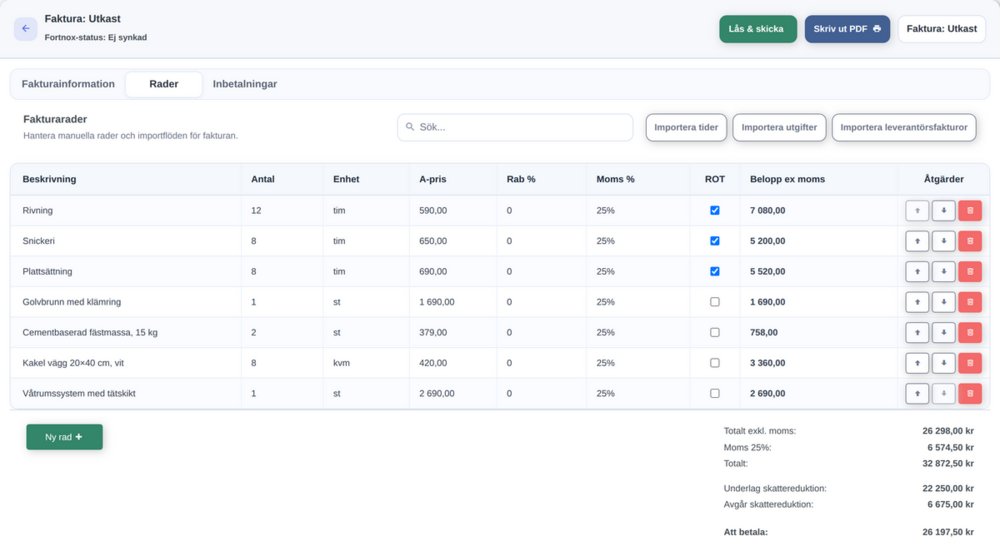Move Snickeri row up
The image size is (1000, 551).
click(917, 241)
